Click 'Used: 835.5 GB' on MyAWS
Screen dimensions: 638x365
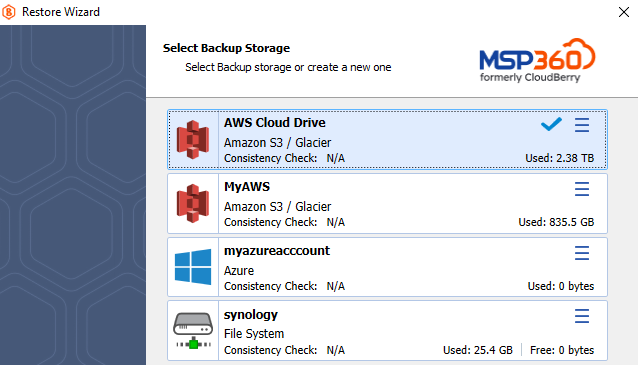556,222
